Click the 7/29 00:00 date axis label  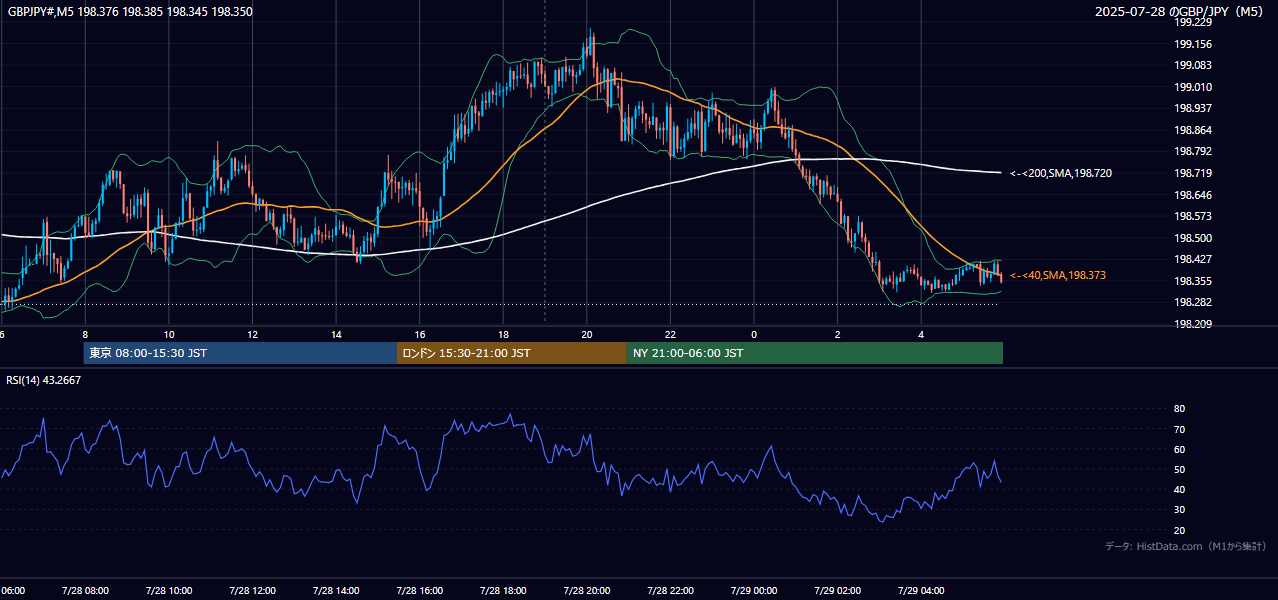click(754, 590)
